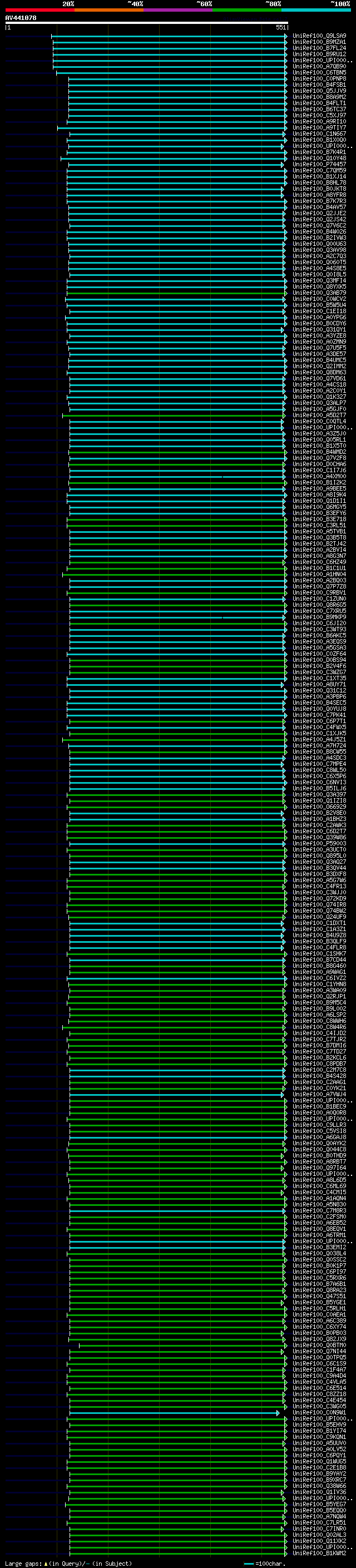
Task: Click the UniRef100_B5YEG7 label
Action: tap(319, 1505)
